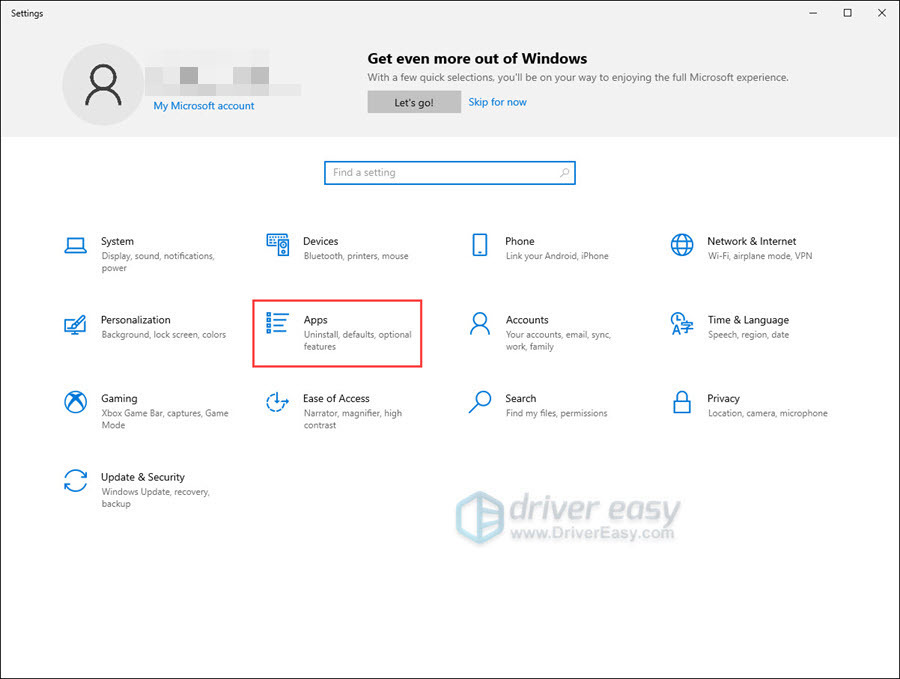Select the Personalization paintbrush icon
This screenshot has width=900, height=679.
coord(75,324)
